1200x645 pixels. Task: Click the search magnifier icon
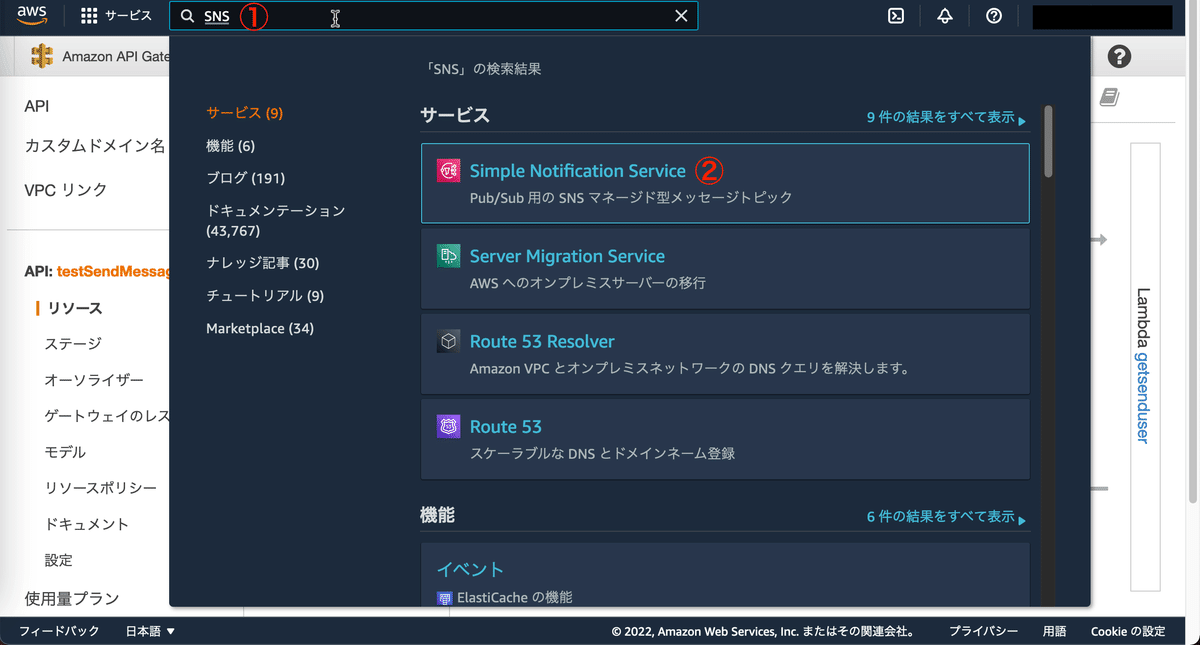[x=187, y=16]
